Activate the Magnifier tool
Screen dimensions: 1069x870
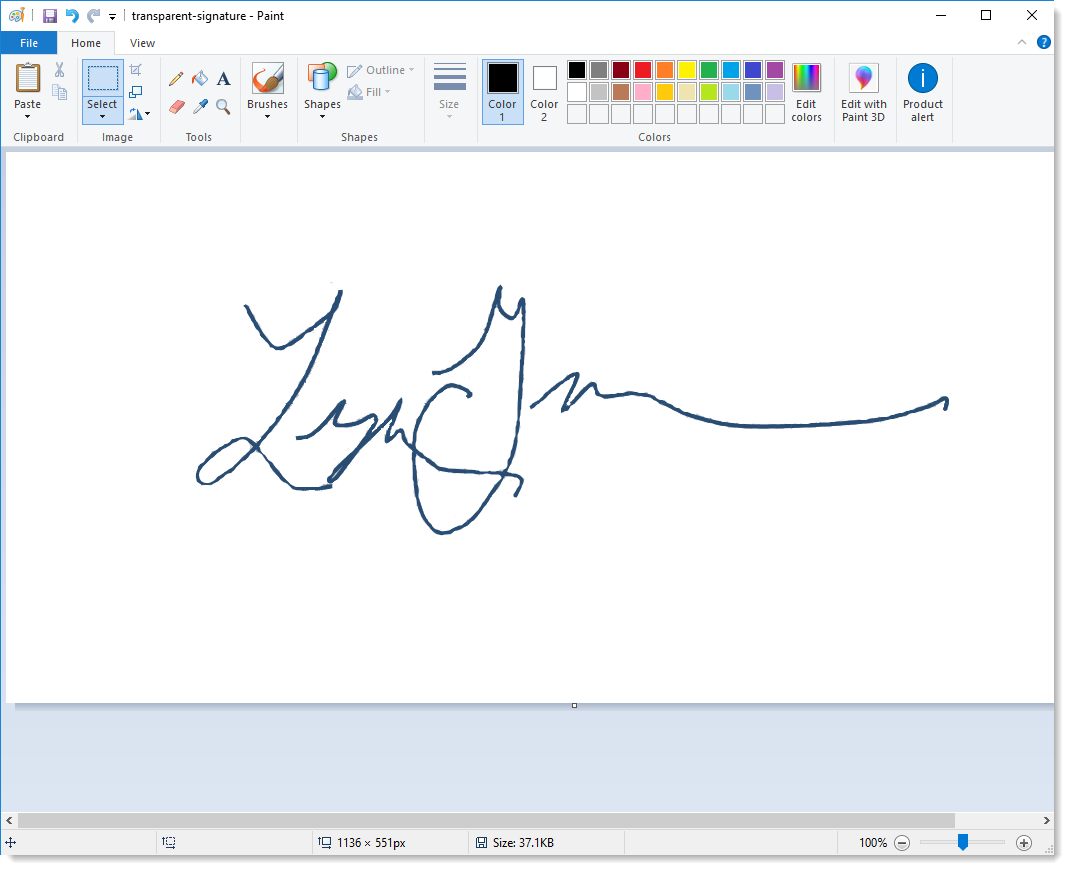pos(223,106)
